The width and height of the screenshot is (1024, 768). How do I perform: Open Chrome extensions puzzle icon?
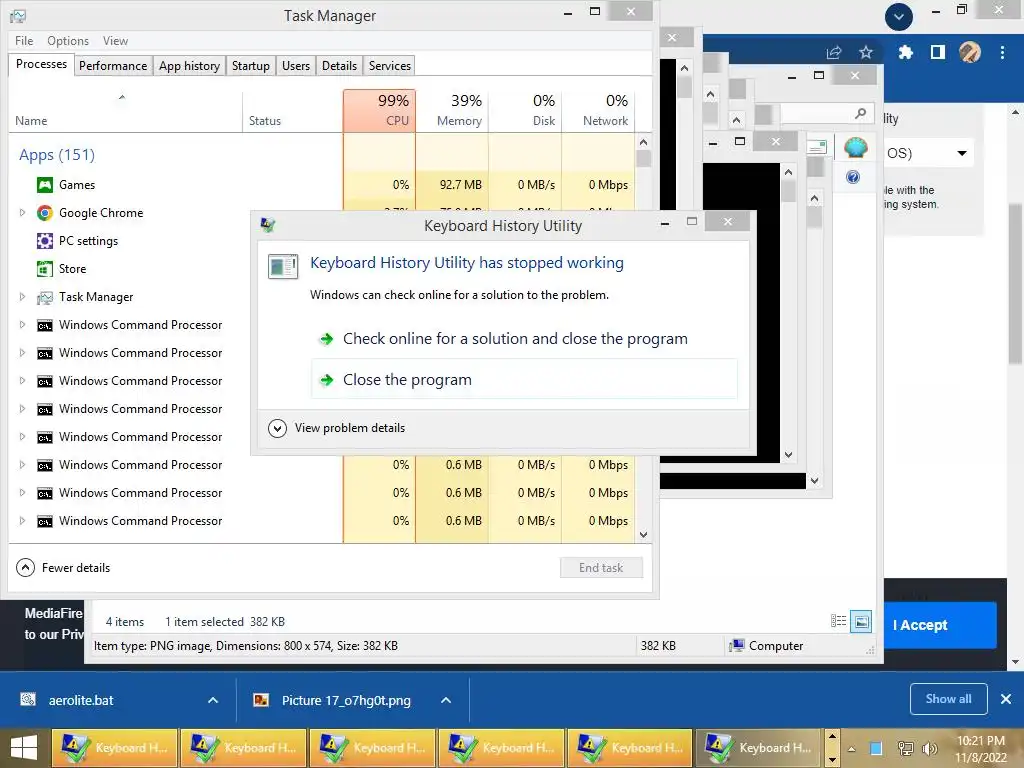point(905,52)
